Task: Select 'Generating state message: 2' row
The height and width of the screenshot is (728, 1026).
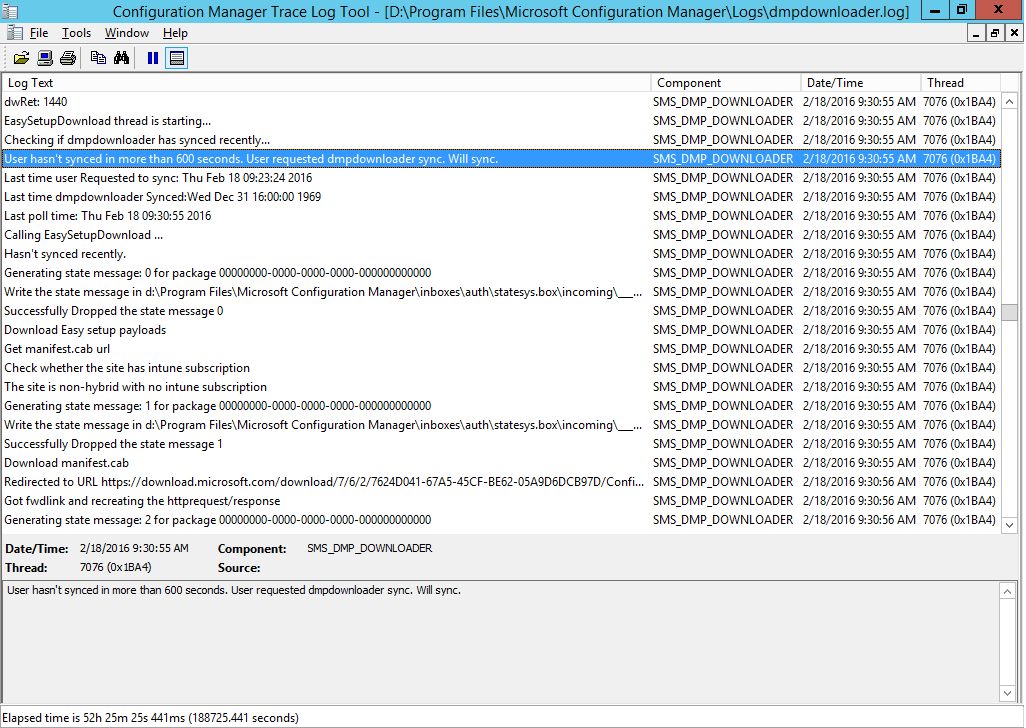Action: point(501,519)
